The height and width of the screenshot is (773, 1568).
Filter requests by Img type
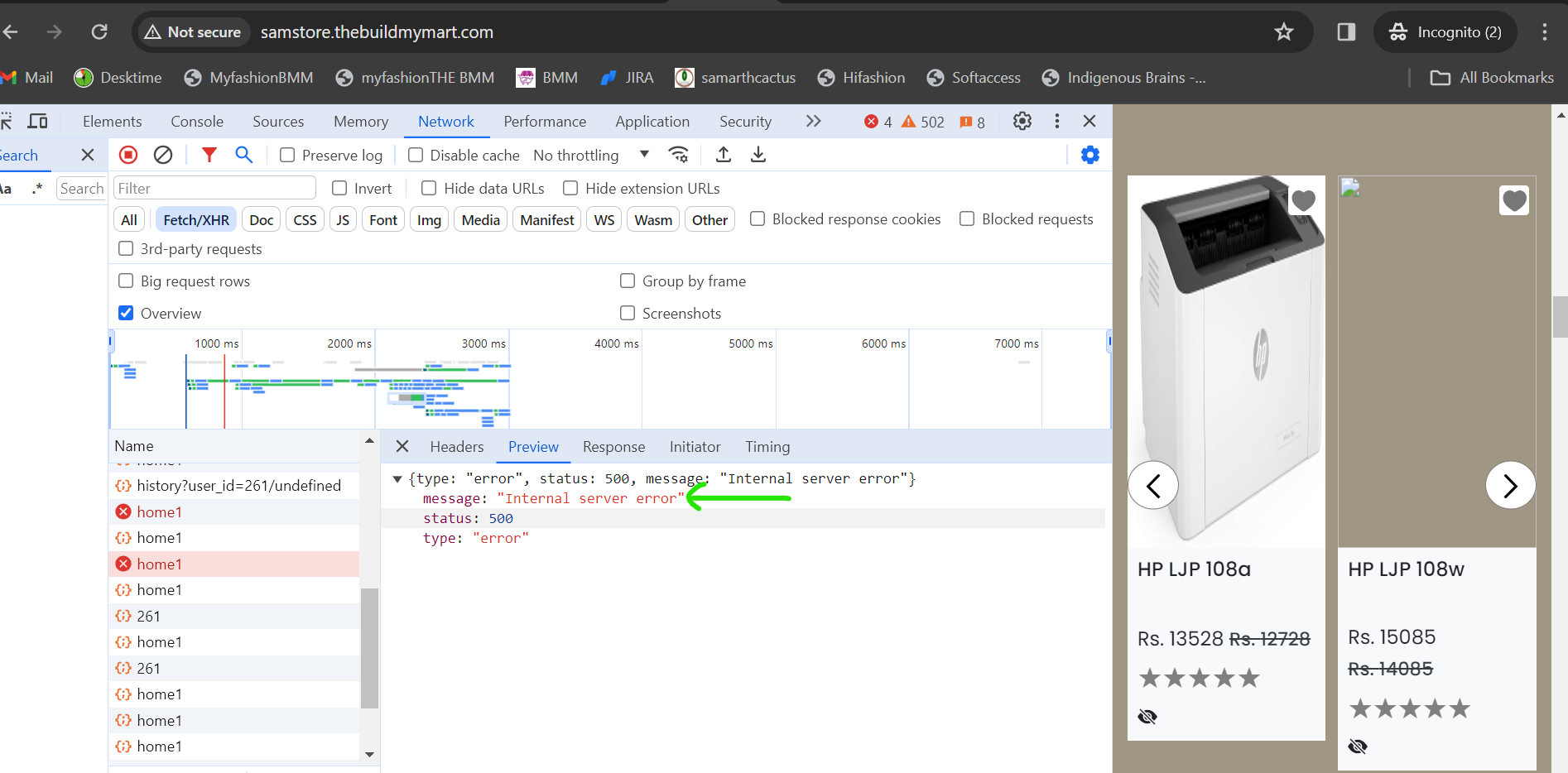pyautogui.click(x=429, y=220)
